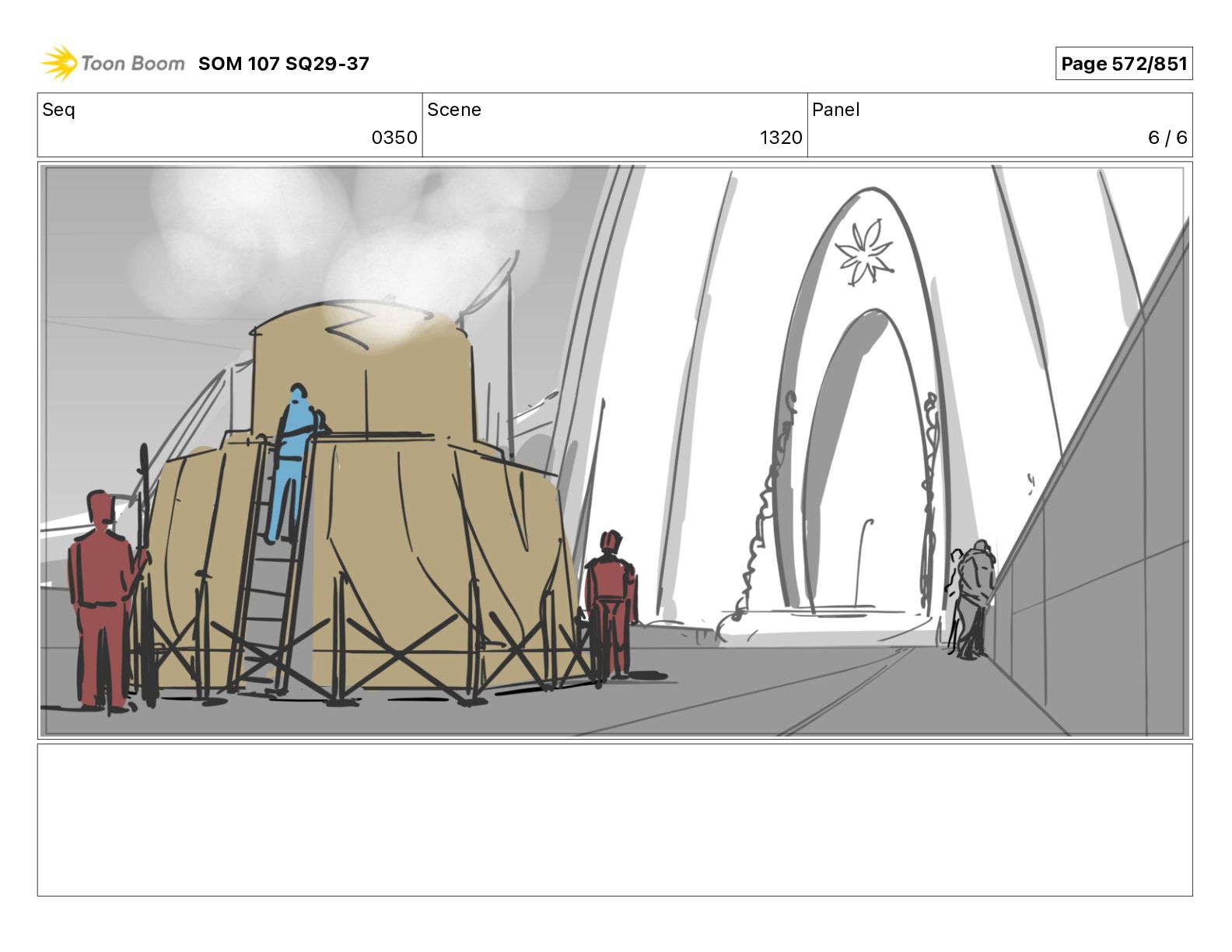The width and height of the screenshot is (1232, 952).
Task: Click the SOM 107 SQ29-37 title
Action: click(x=283, y=64)
